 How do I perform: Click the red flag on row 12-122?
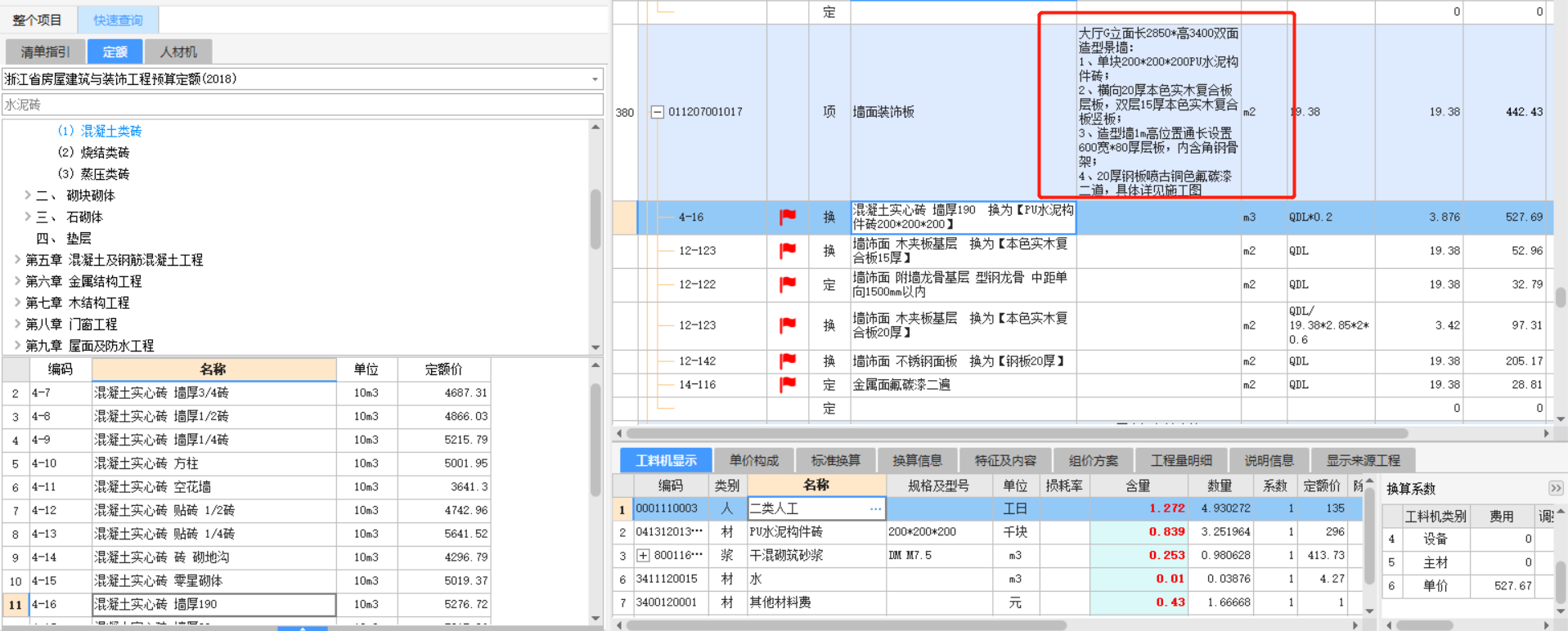[788, 284]
